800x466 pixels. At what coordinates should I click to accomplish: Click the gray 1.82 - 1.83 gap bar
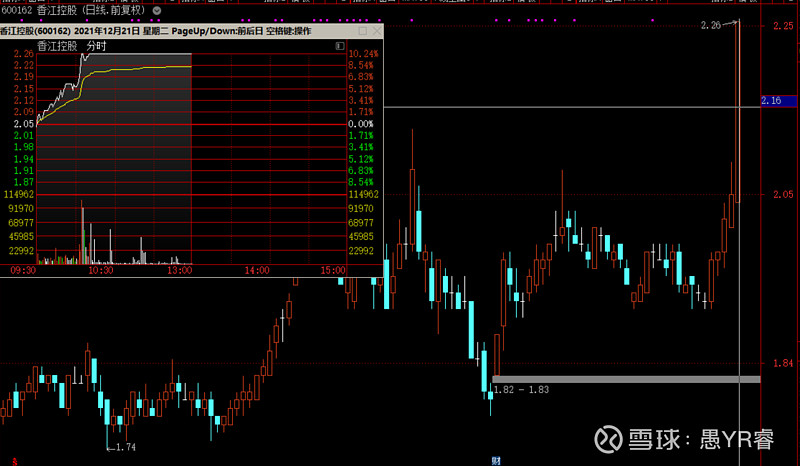[x=625, y=379]
